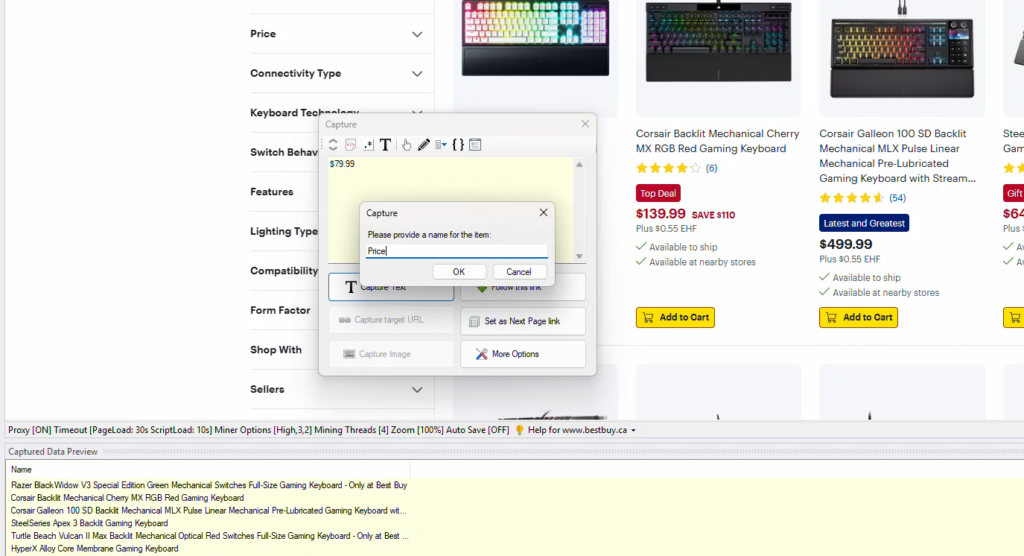Click scroll down arrow in captured text box
The width and height of the screenshot is (1024, 556).
click(579, 256)
